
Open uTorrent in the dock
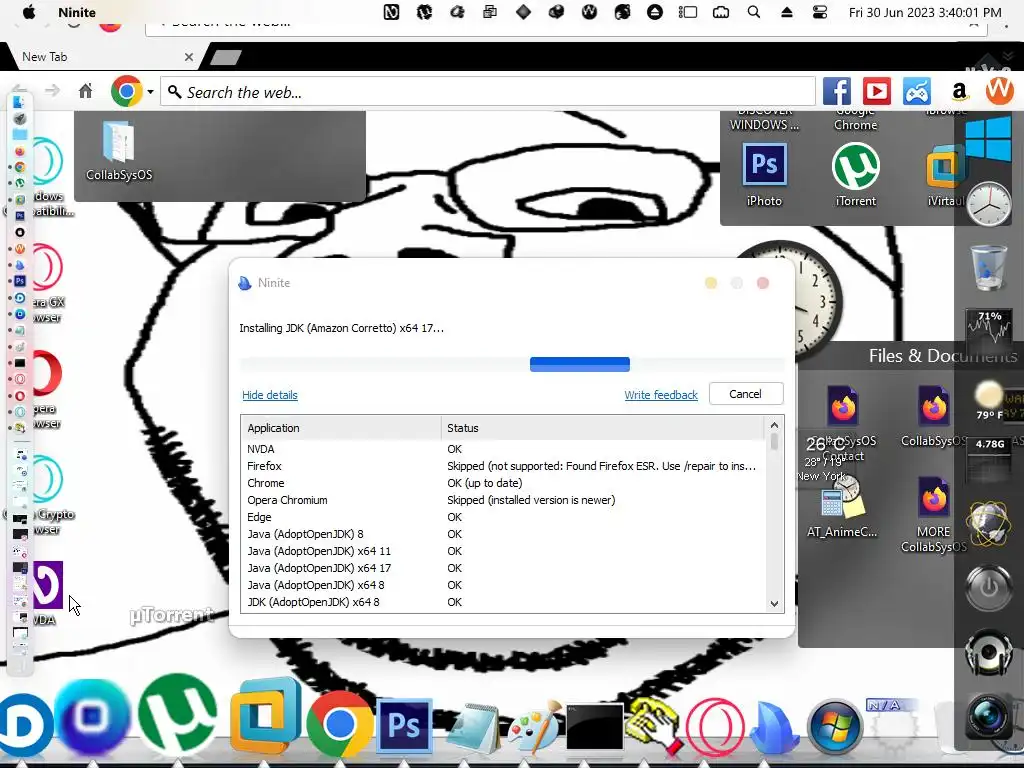coord(178,714)
